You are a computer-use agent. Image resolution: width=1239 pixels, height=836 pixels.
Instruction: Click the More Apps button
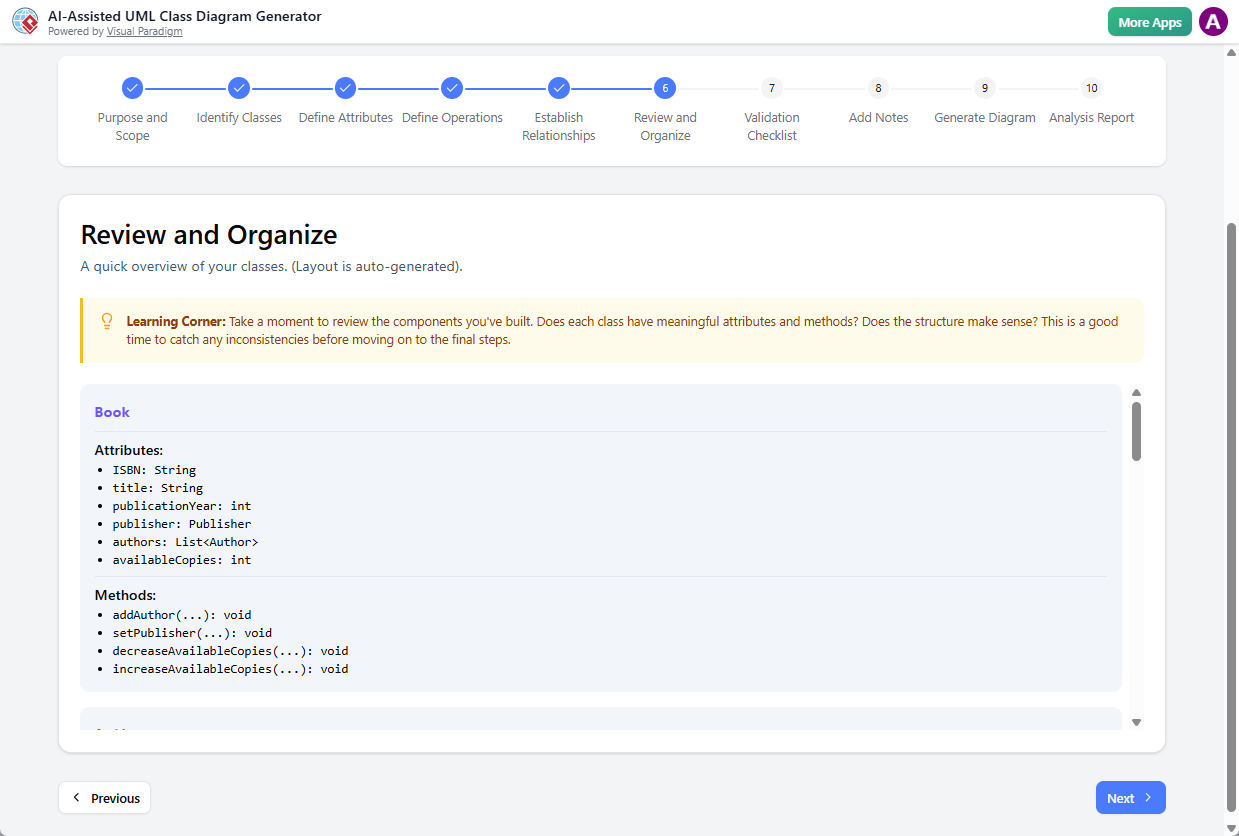pyautogui.click(x=1150, y=22)
